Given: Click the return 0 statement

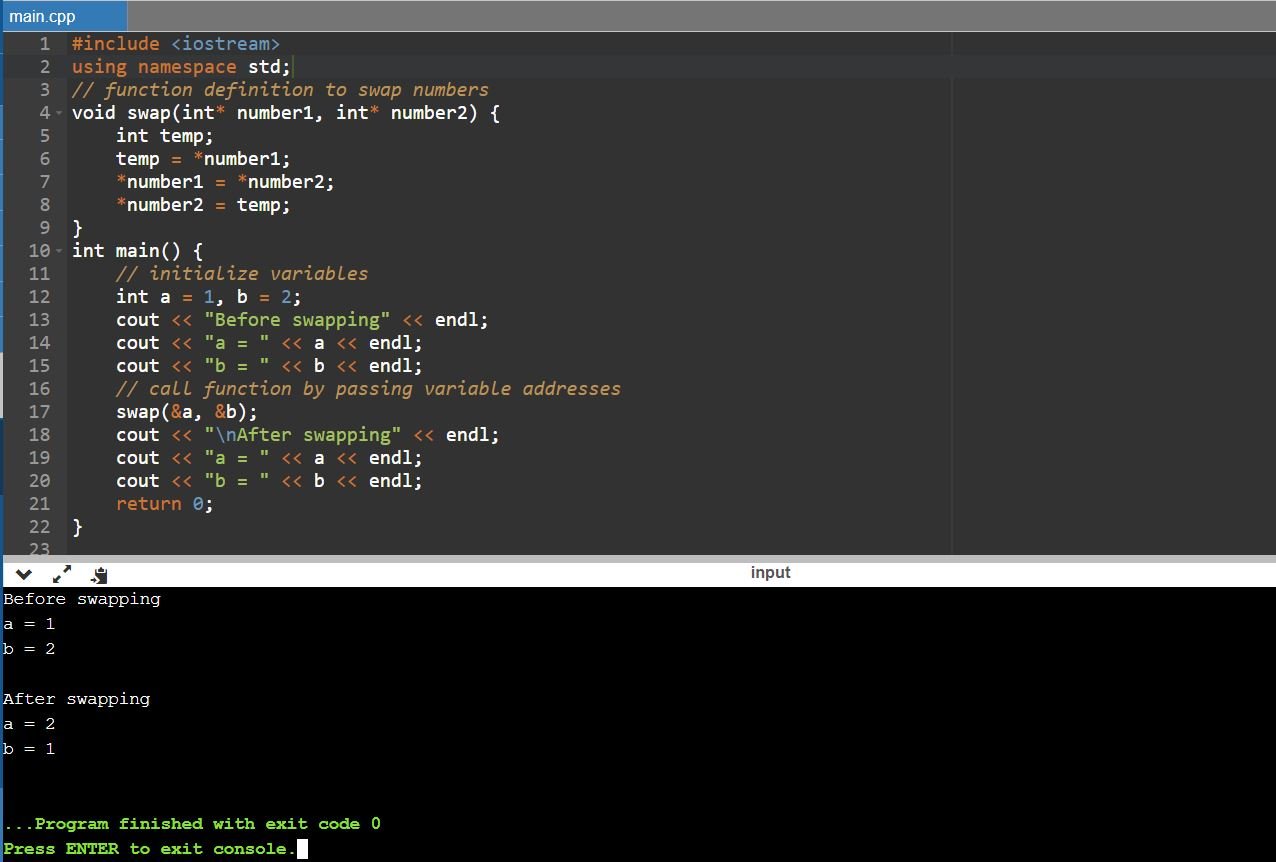Looking at the screenshot, I should pos(164,504).
